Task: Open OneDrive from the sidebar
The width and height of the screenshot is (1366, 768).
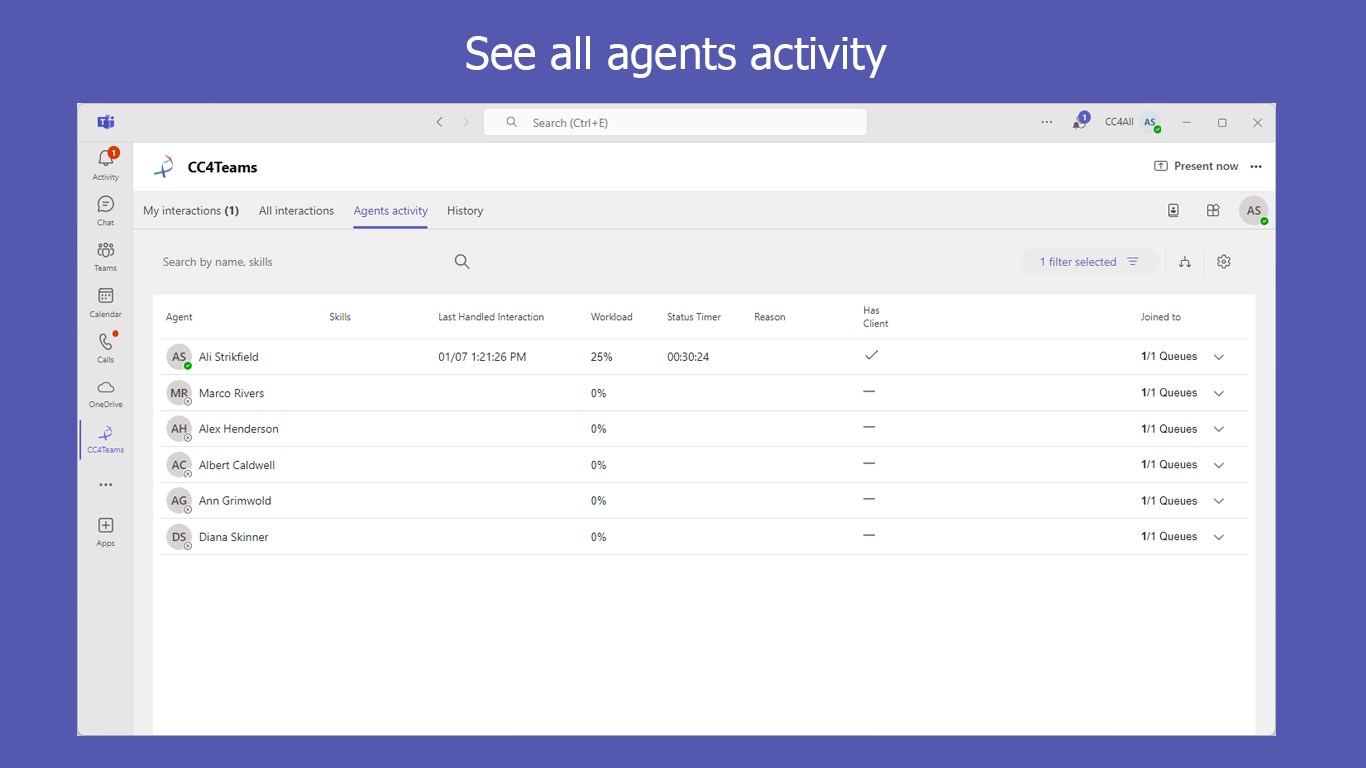Action: coord(106,393)
